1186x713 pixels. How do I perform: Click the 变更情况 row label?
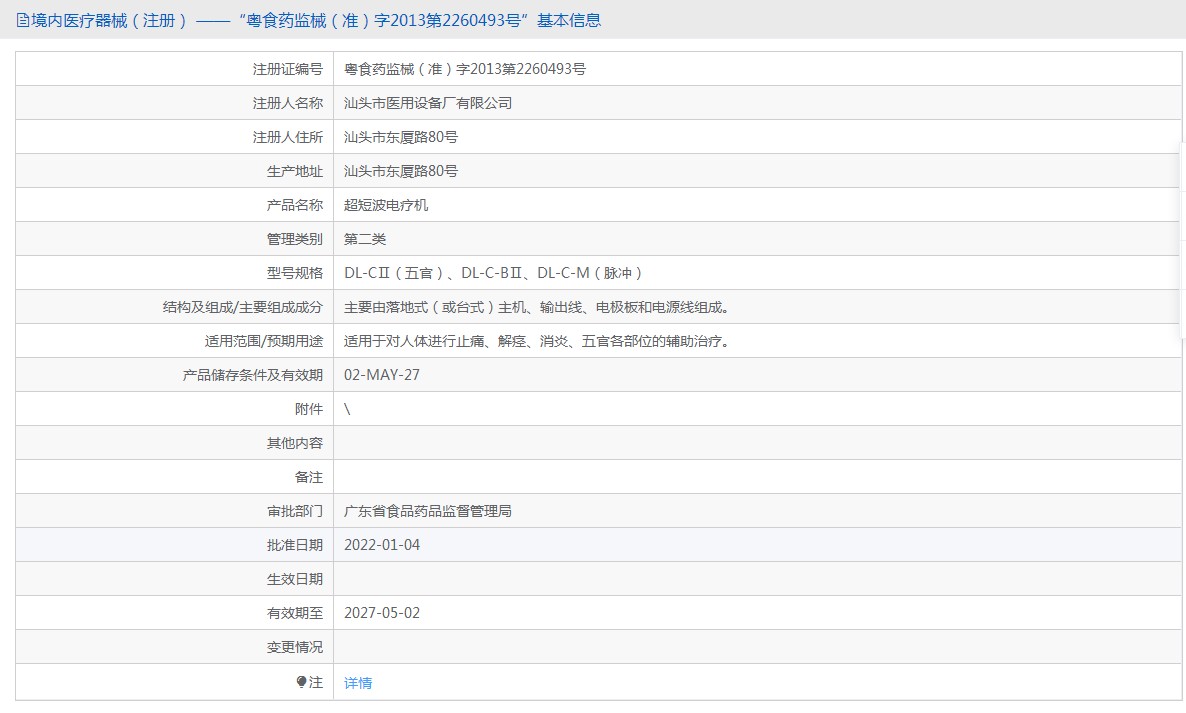(295, 647)
